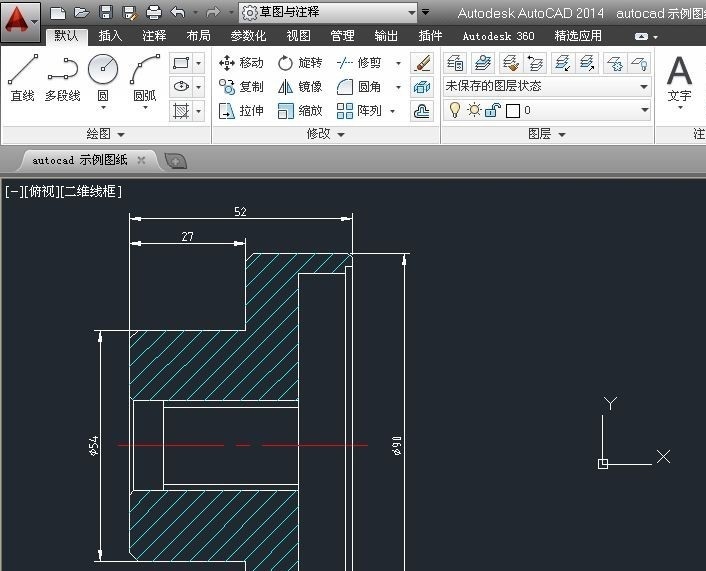Open the dropdown arrow under 圆 circle
This screenshot has height=571, width=706.
[x=103, y=108]
